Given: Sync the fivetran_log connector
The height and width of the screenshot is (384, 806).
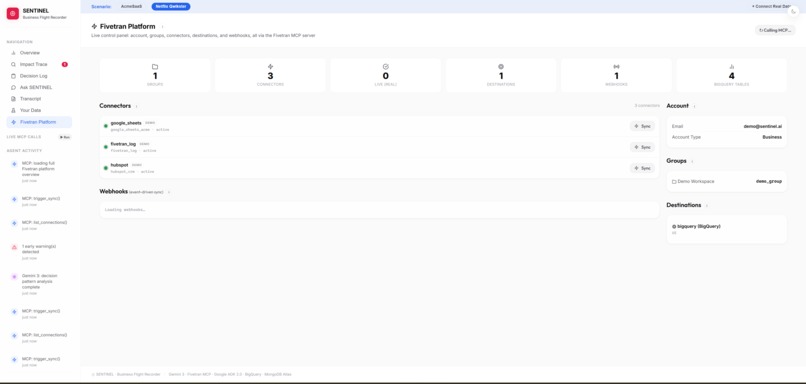Looking at the screenshot, I should coord(642,147).
